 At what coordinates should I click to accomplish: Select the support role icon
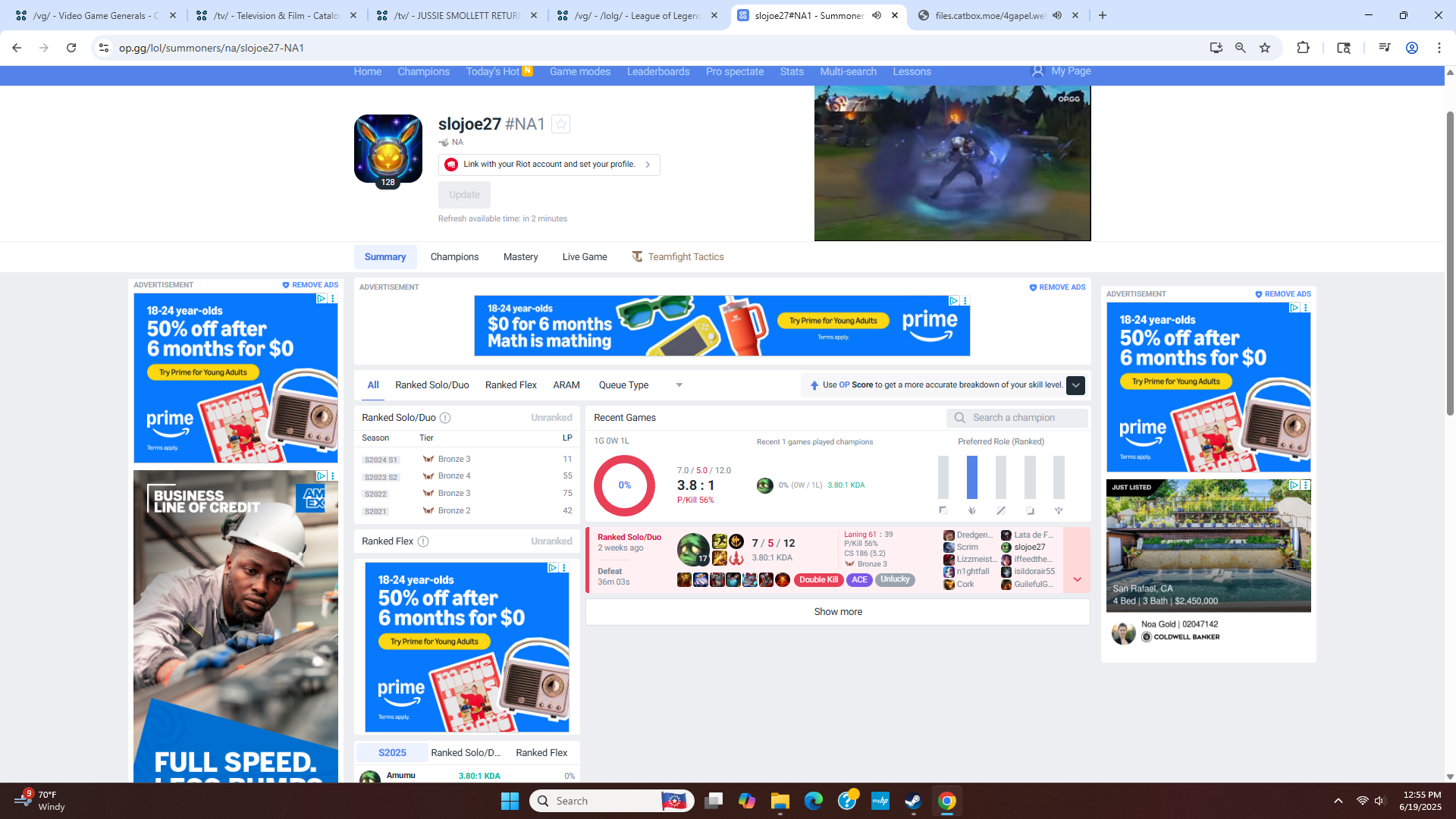tap(1058, 510)
